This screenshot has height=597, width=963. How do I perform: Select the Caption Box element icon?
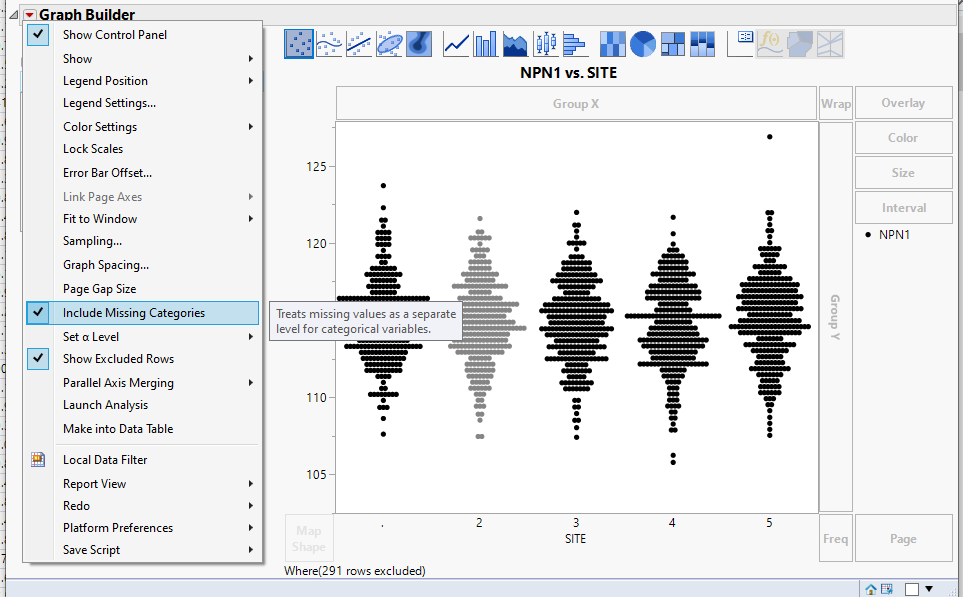tap(740, 44)
